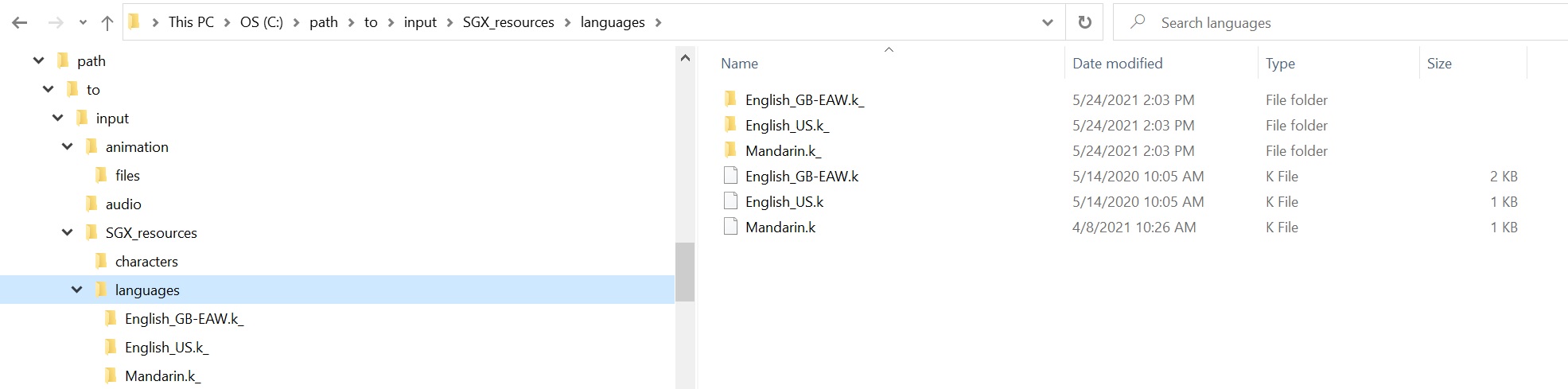Click the navigation pane scroll up arrow
This screenshot has width=1568, height=389.
[x=685, y=58]
